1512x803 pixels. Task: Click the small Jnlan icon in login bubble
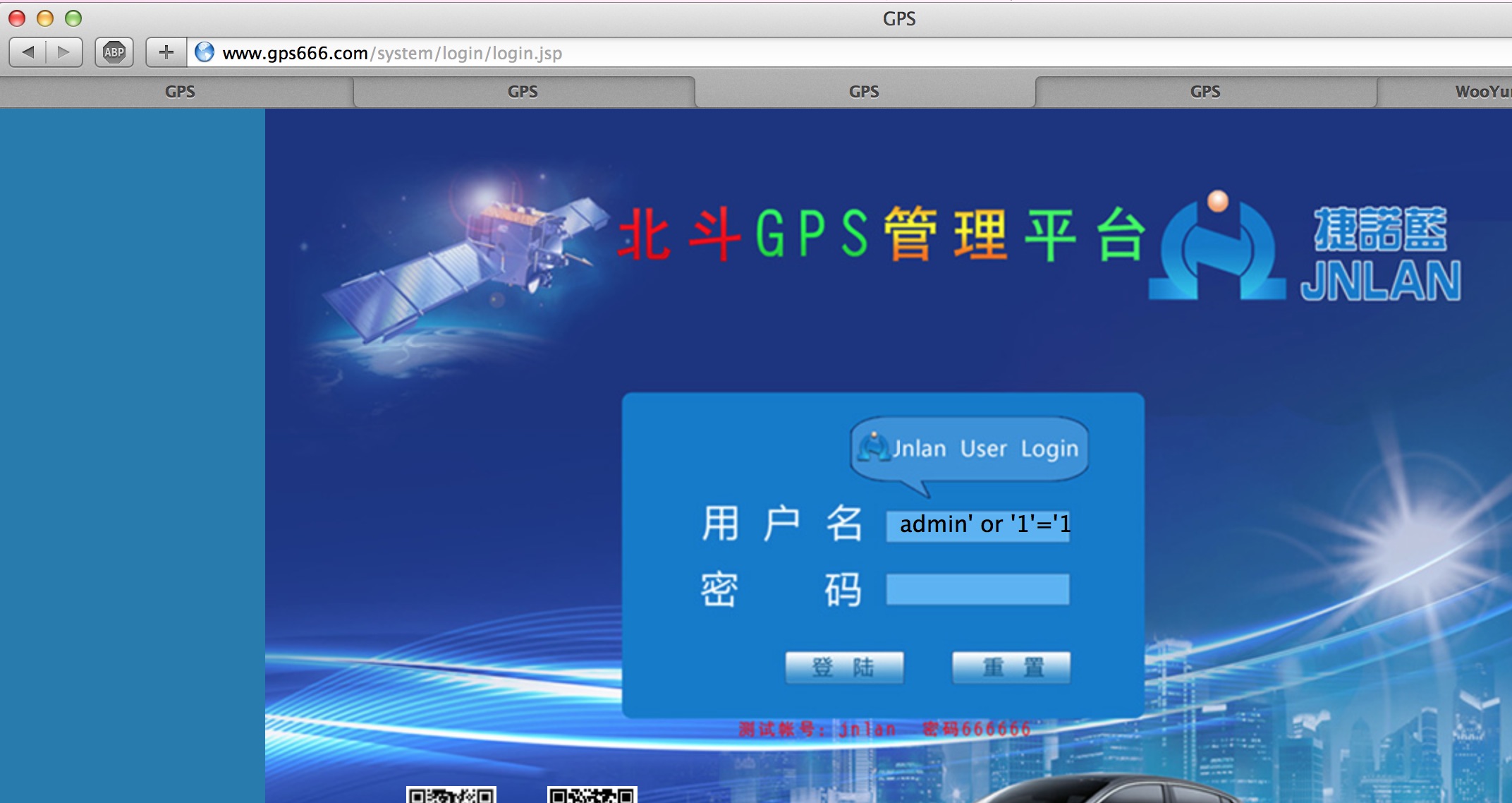point(875,447)
